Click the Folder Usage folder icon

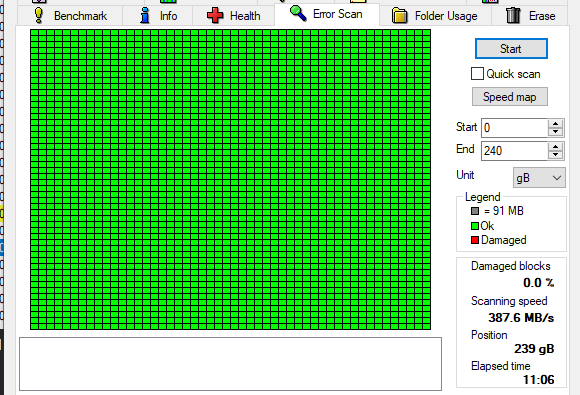click(399, 16)
